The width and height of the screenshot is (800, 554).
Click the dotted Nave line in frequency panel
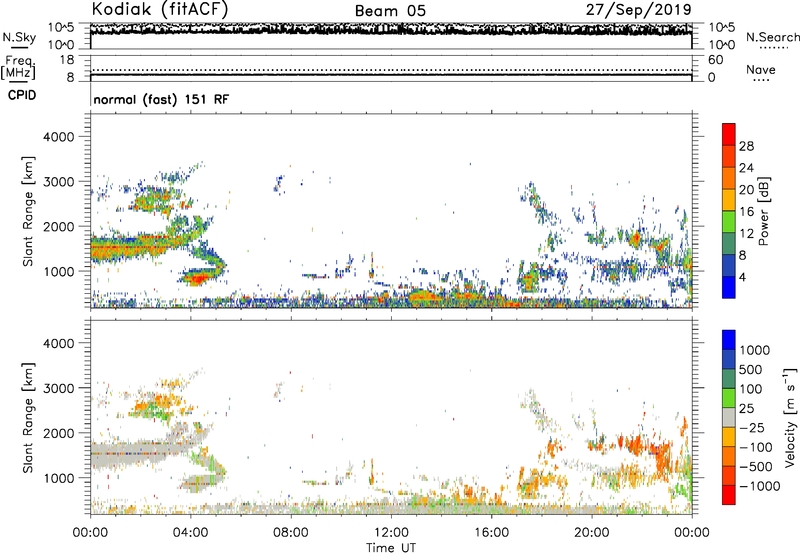pos(391,70)
